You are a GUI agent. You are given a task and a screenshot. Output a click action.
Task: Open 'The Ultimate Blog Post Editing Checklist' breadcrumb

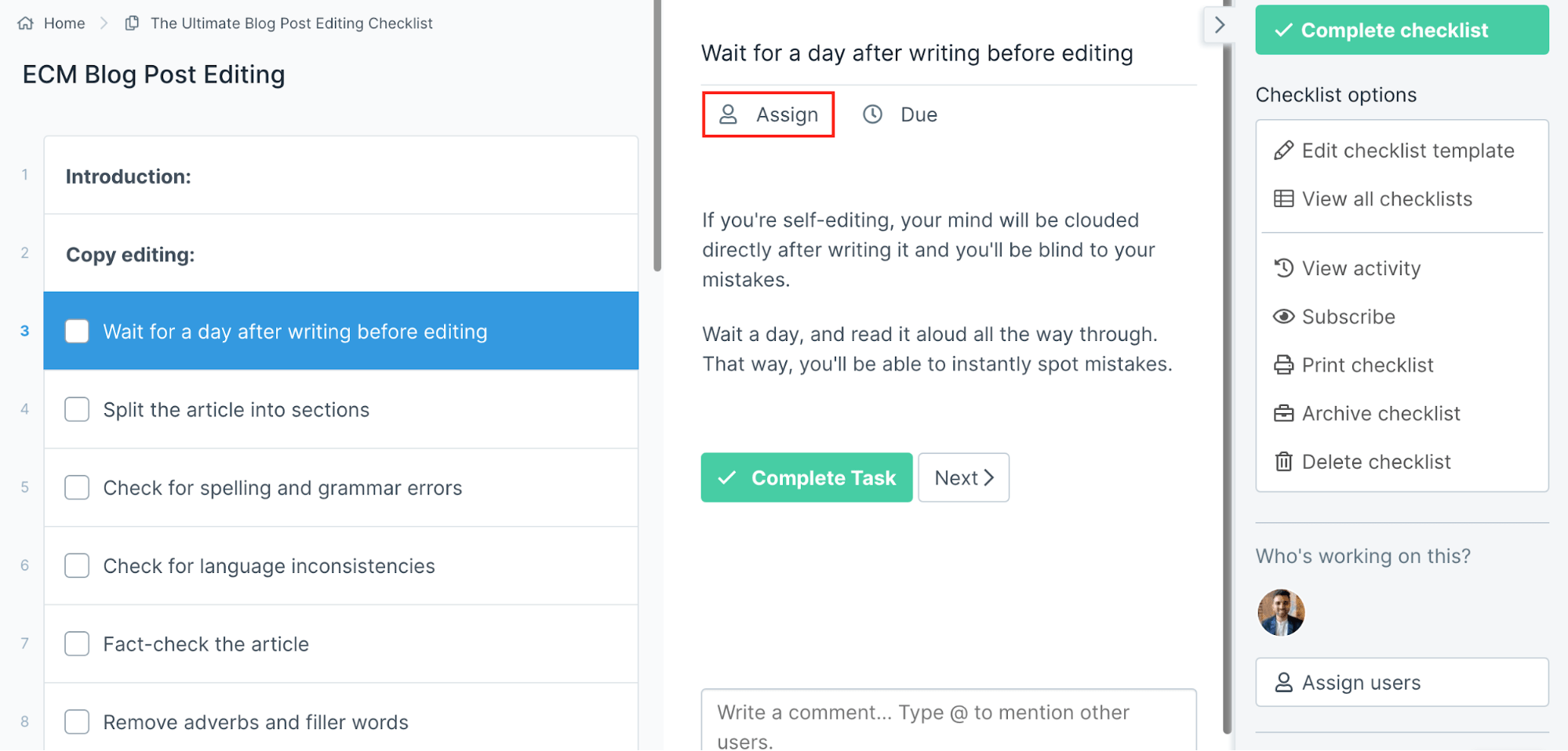pos(291,23)
